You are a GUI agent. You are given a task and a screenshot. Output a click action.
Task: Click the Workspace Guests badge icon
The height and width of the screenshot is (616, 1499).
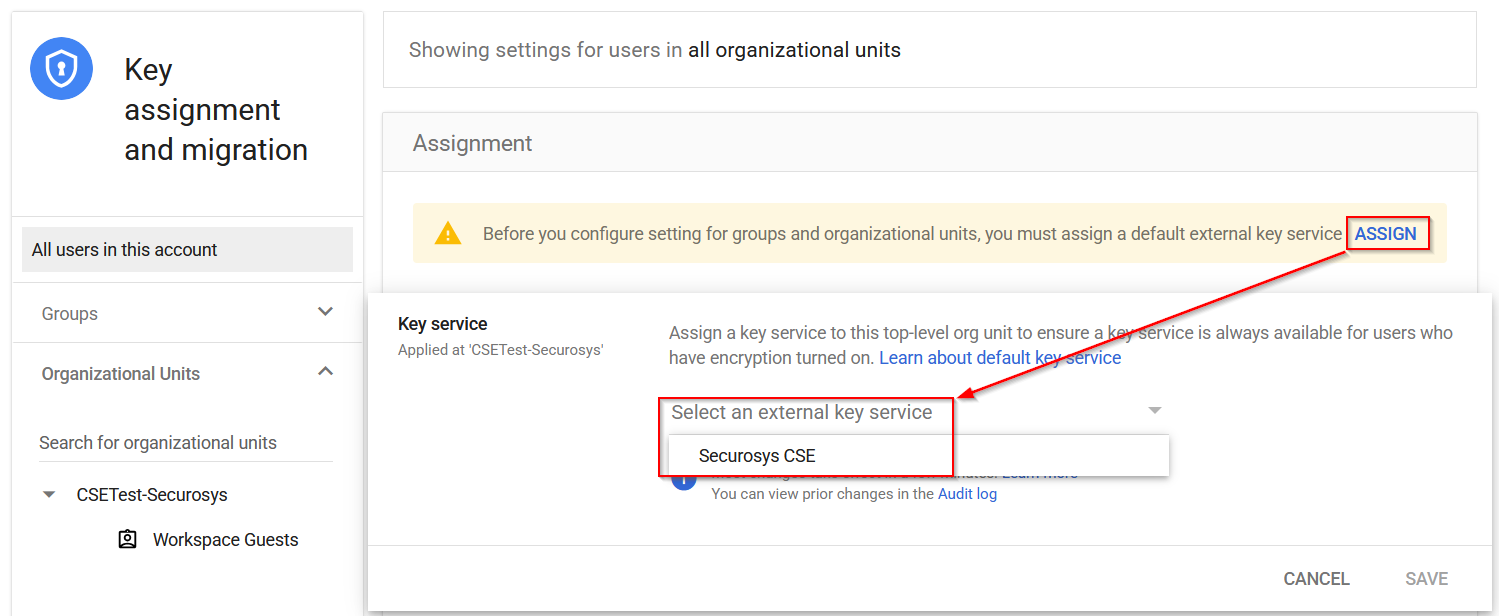[x=127, y=539]
